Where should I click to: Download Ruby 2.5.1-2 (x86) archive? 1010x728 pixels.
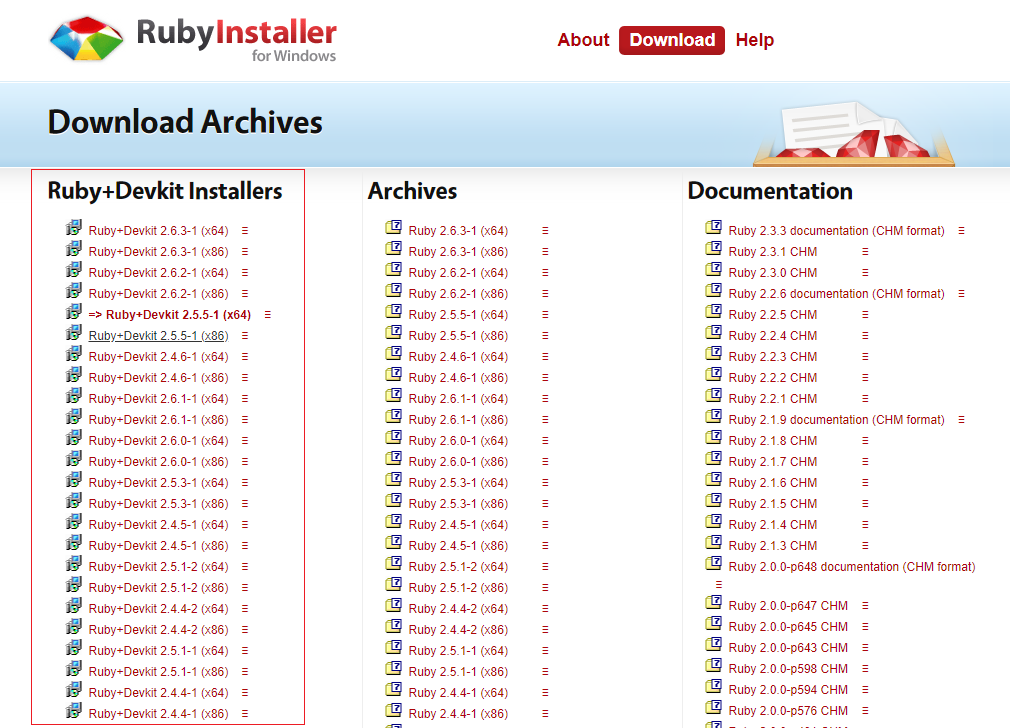coord(458,588)
